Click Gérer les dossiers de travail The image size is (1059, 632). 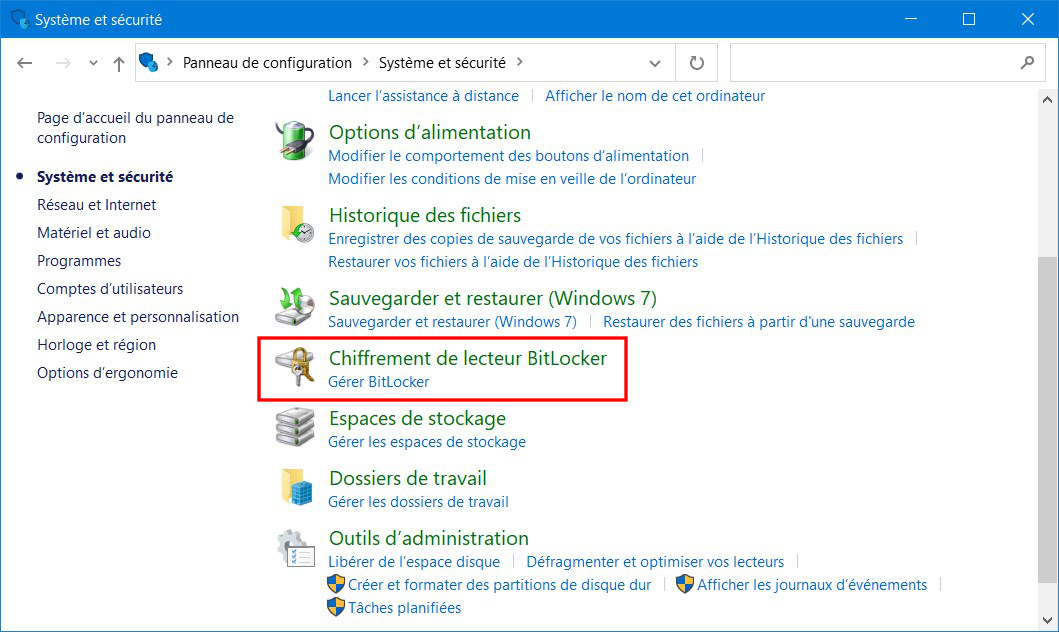click(419, 502)
